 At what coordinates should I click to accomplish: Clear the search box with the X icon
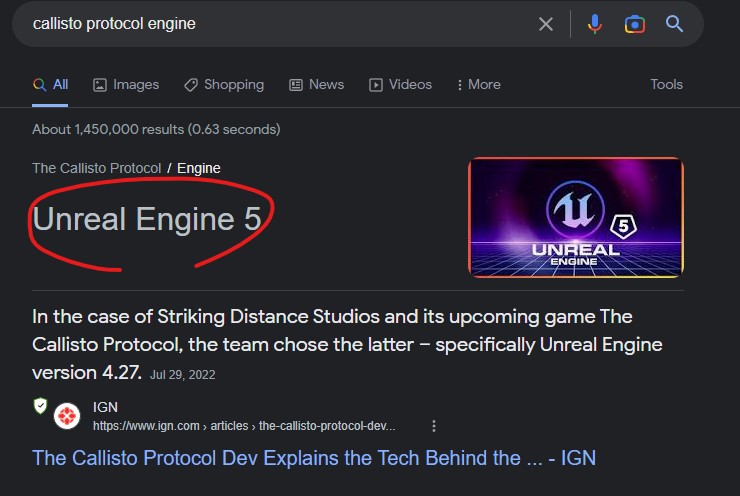(x=546, y=24)
